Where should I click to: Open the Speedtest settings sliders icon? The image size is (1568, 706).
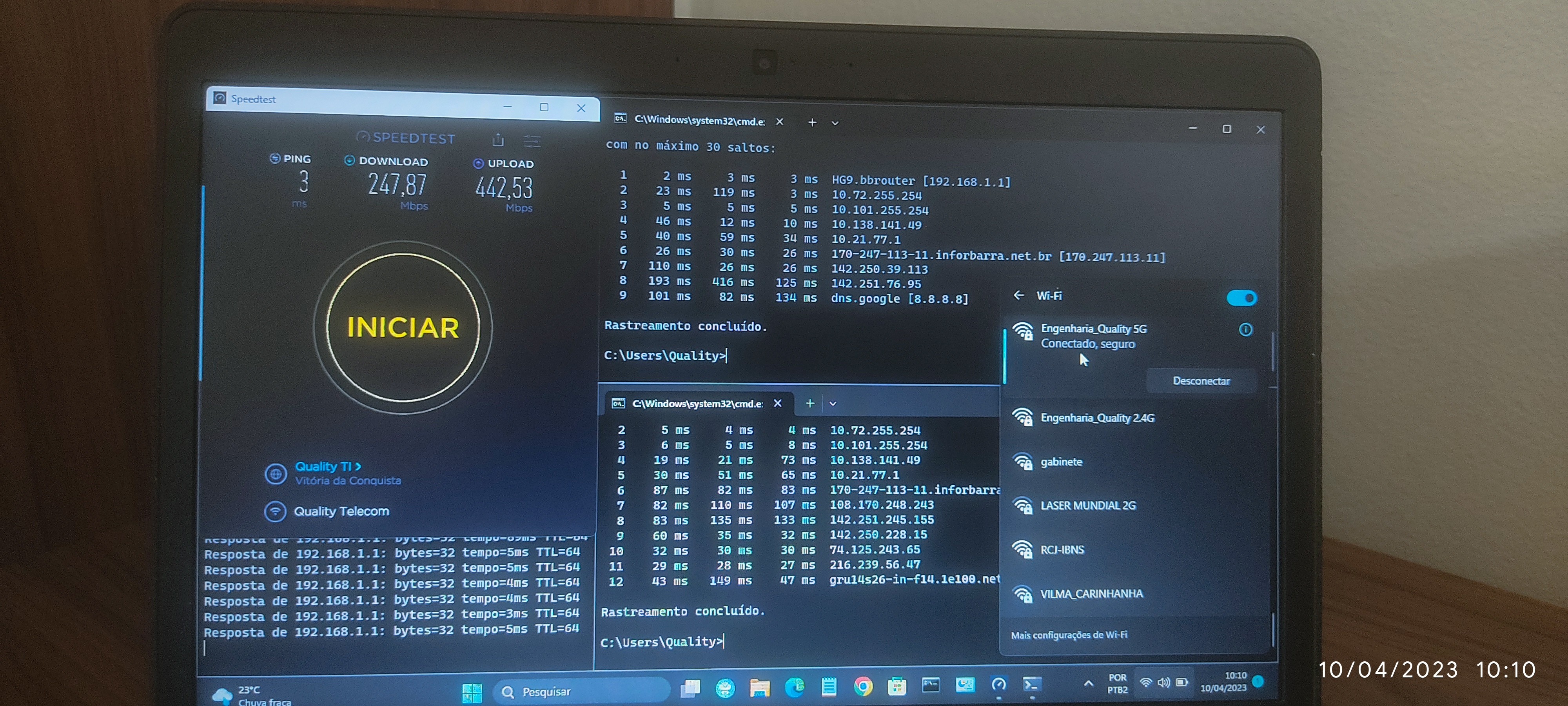click(532, 142)
